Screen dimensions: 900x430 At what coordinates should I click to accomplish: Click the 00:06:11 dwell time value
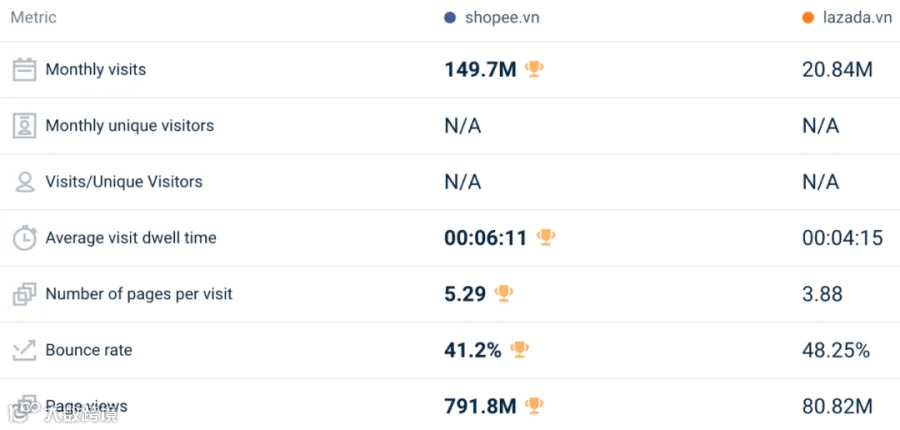486,238
